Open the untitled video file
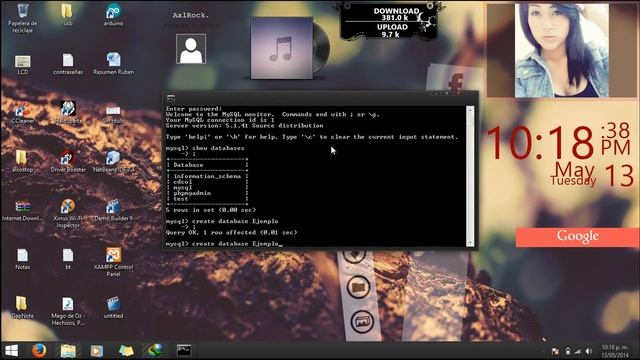Image resolution: width=640 pixels, height=360 pixels. 113,307
